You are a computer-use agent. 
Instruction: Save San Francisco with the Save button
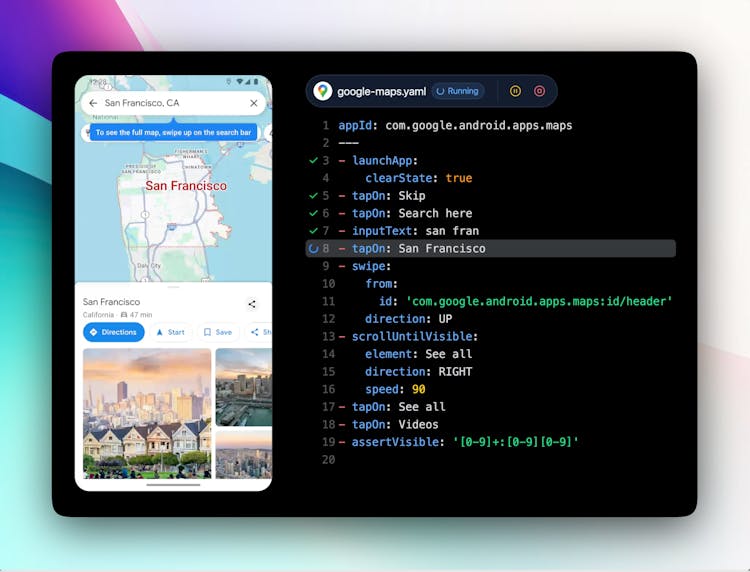[x=217, y=332]
